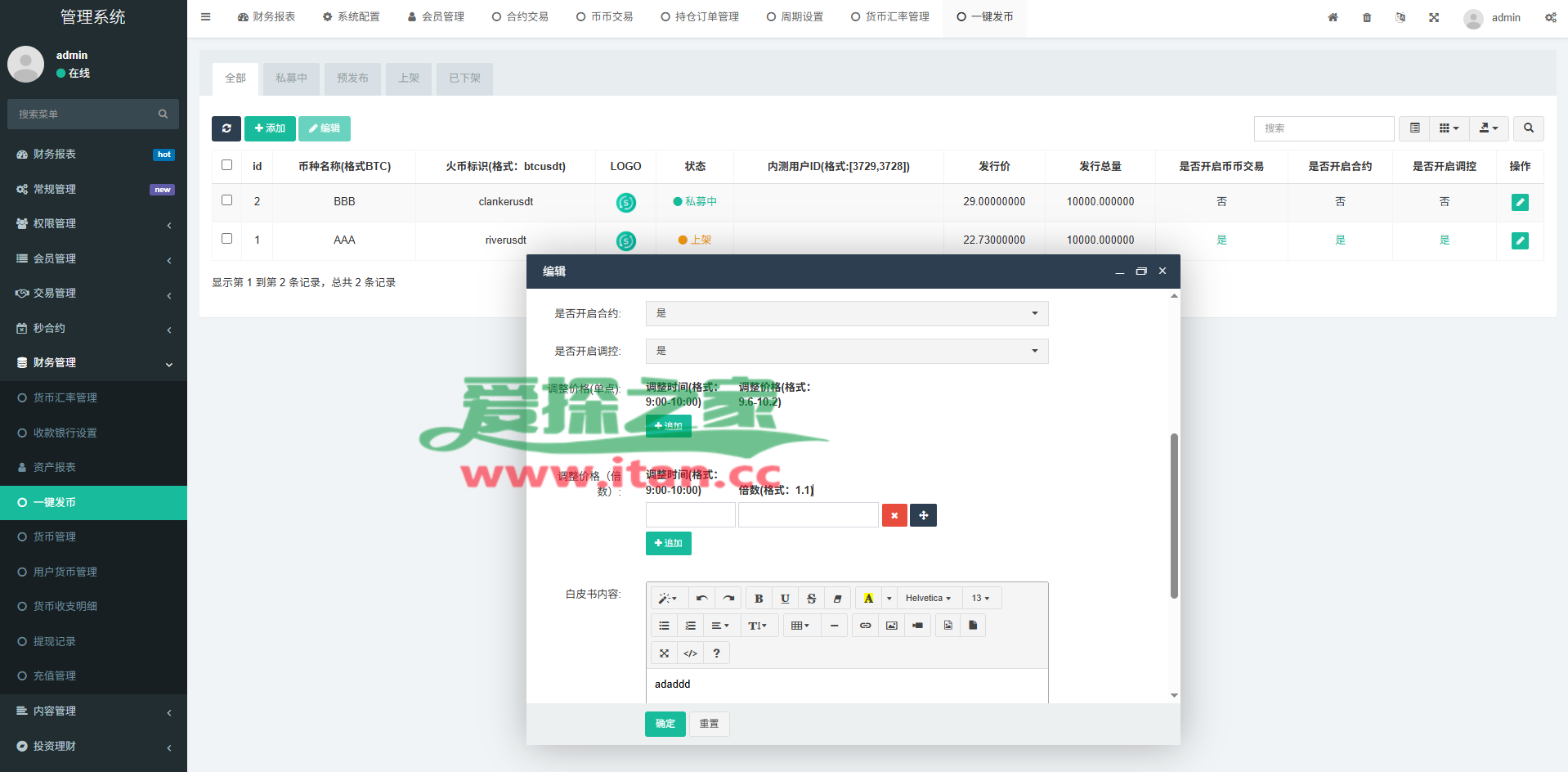Insert a link using the chain icon
1568x772 pixels.
(x=865, y=626)
